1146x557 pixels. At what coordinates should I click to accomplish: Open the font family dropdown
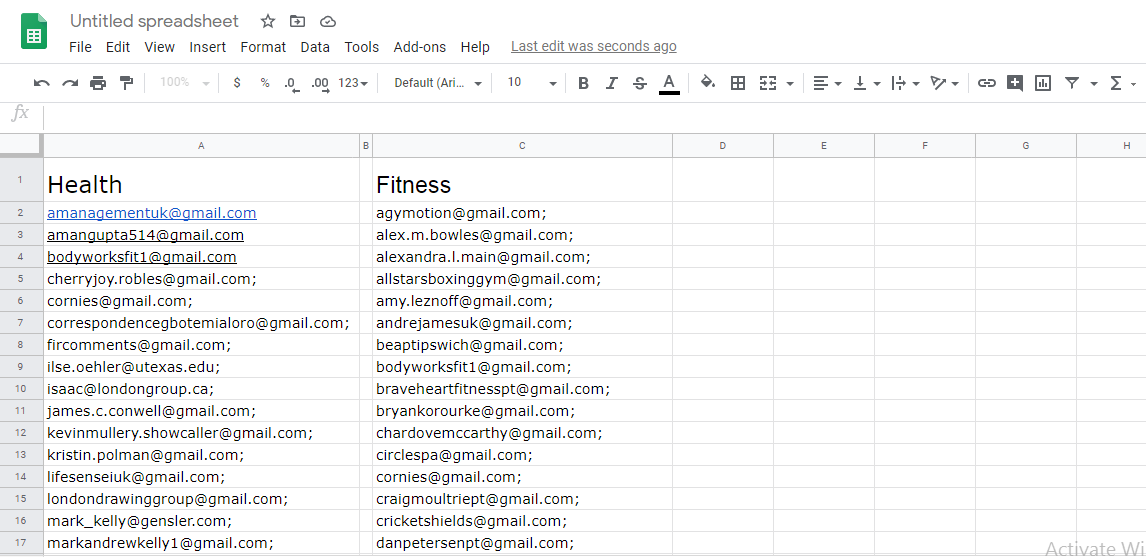tap(438, 83)
